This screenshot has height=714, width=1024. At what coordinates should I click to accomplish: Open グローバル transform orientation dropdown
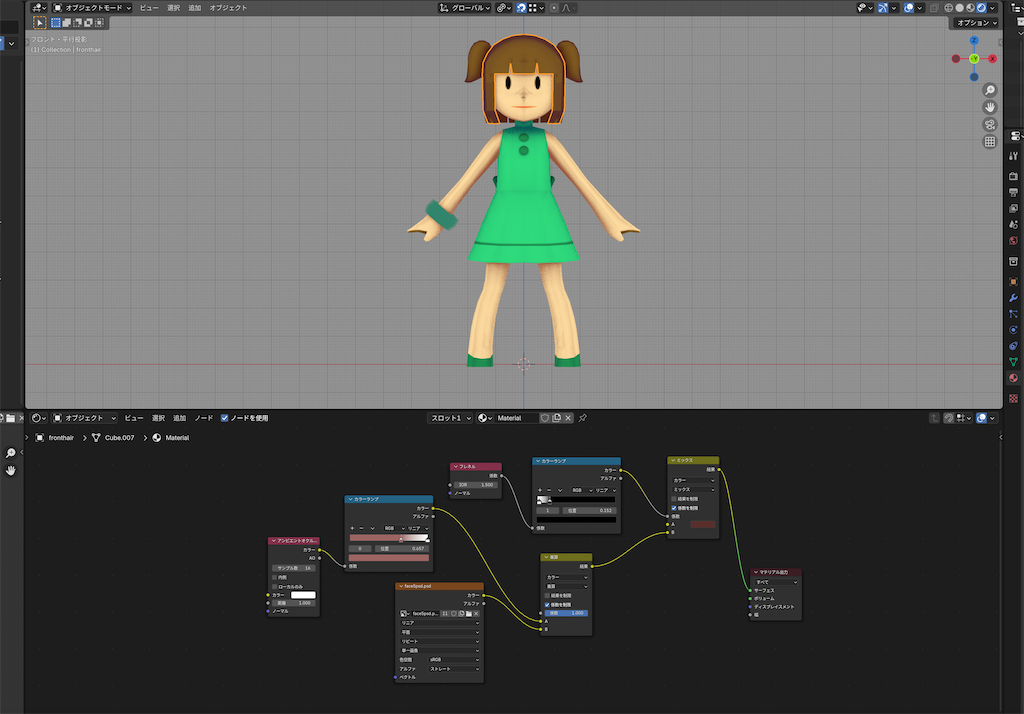click(x=464, y=8)
